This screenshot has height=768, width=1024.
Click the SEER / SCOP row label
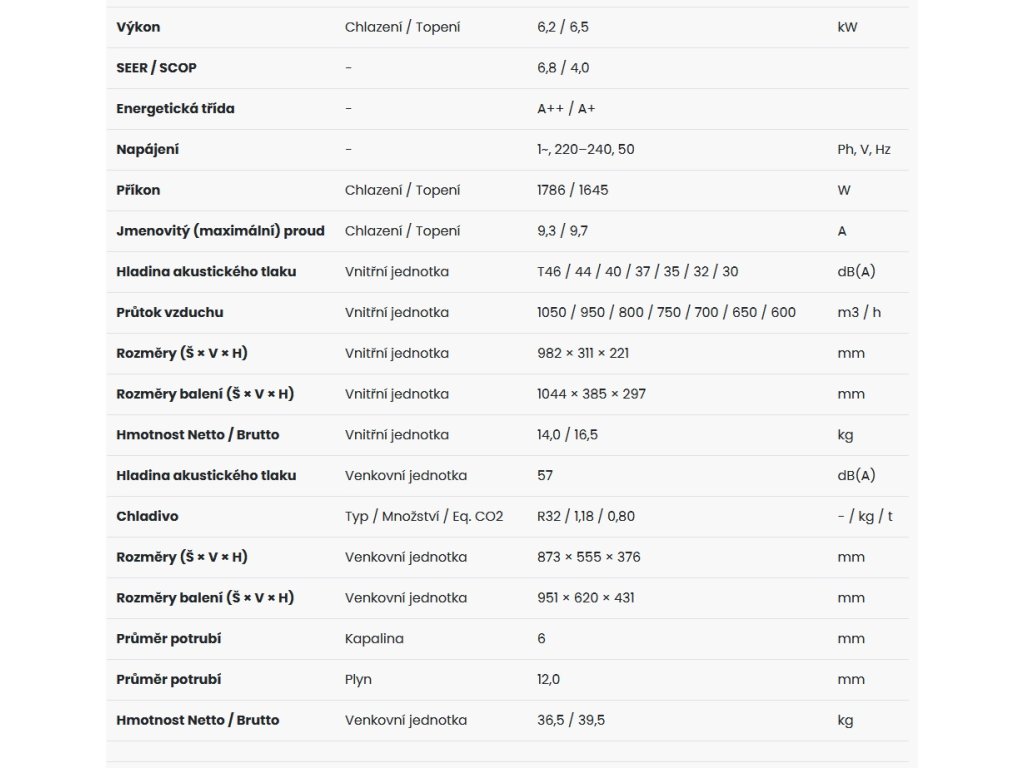[157, 68]
